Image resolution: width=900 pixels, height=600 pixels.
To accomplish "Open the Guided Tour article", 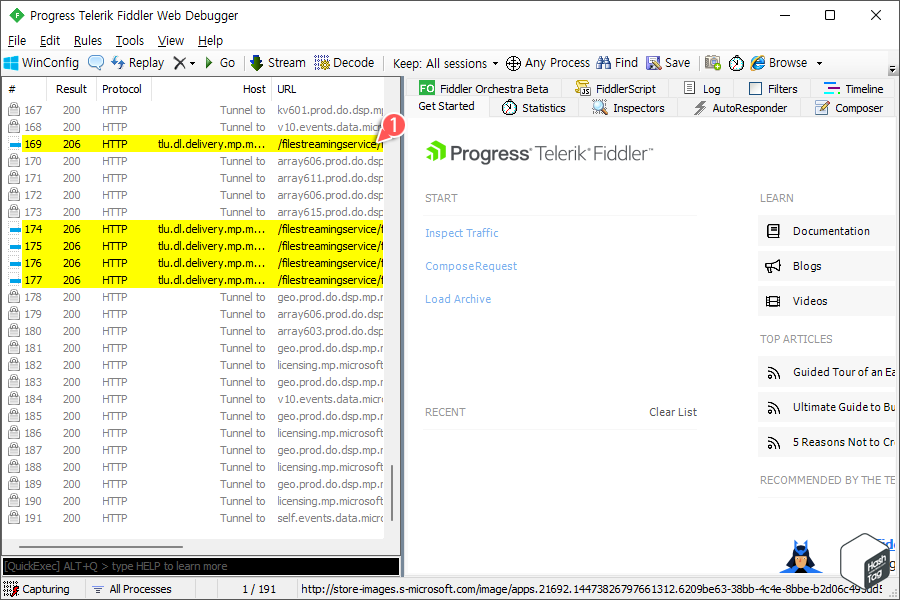I will point(827,372).
